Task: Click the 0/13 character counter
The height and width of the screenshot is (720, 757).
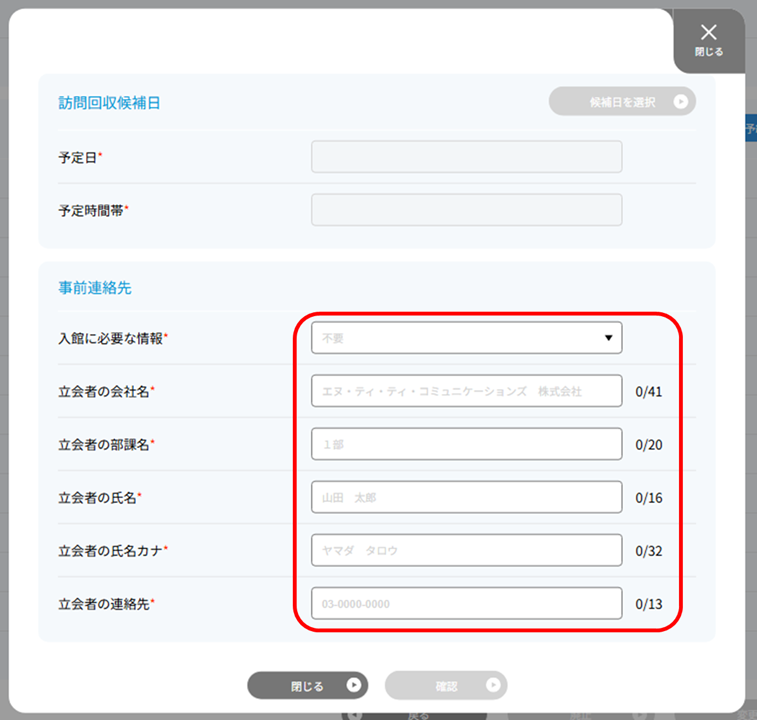Action: point(648,604)
